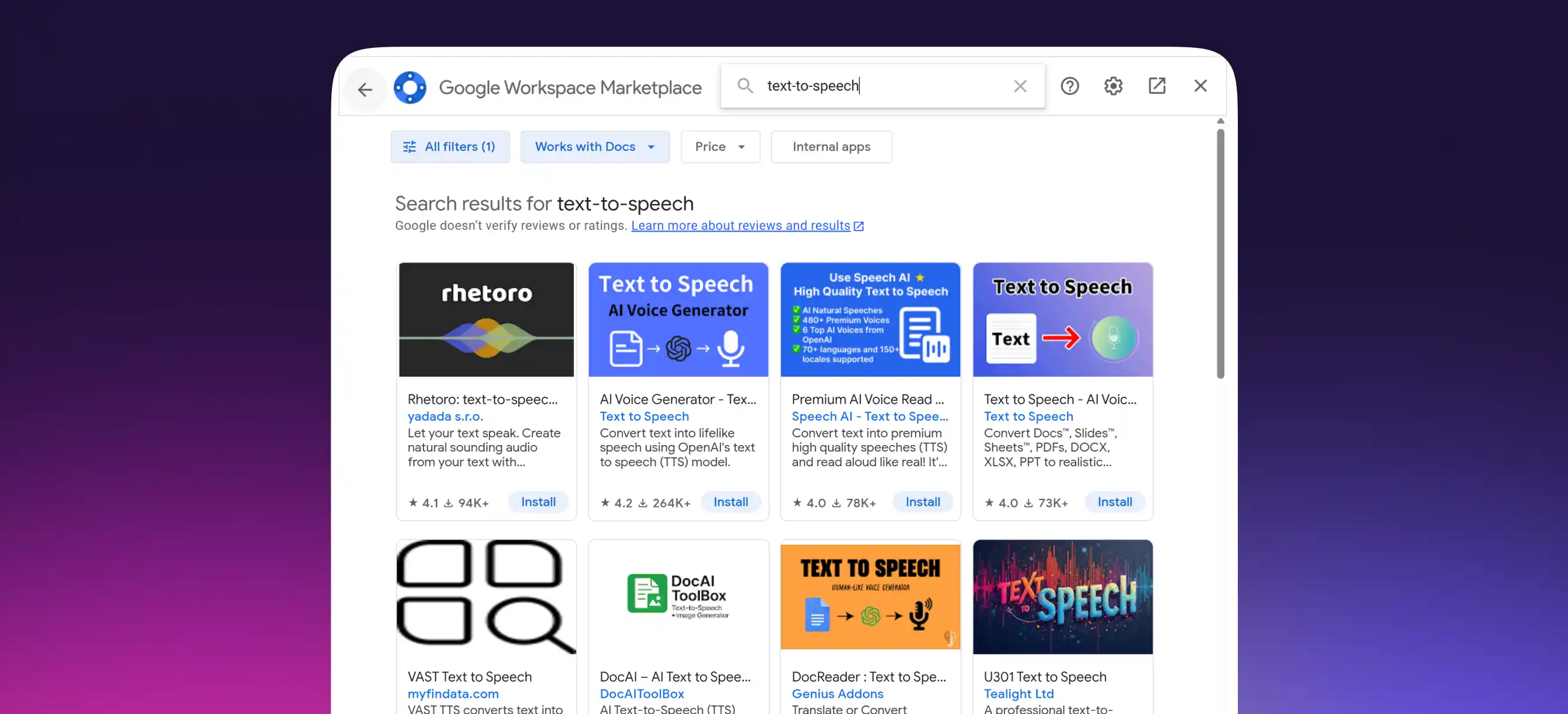This screenshot has width=1568, height=714.
Task: Click the Speech AI - Text to Speech link
Action: click(x=869, y=416)
